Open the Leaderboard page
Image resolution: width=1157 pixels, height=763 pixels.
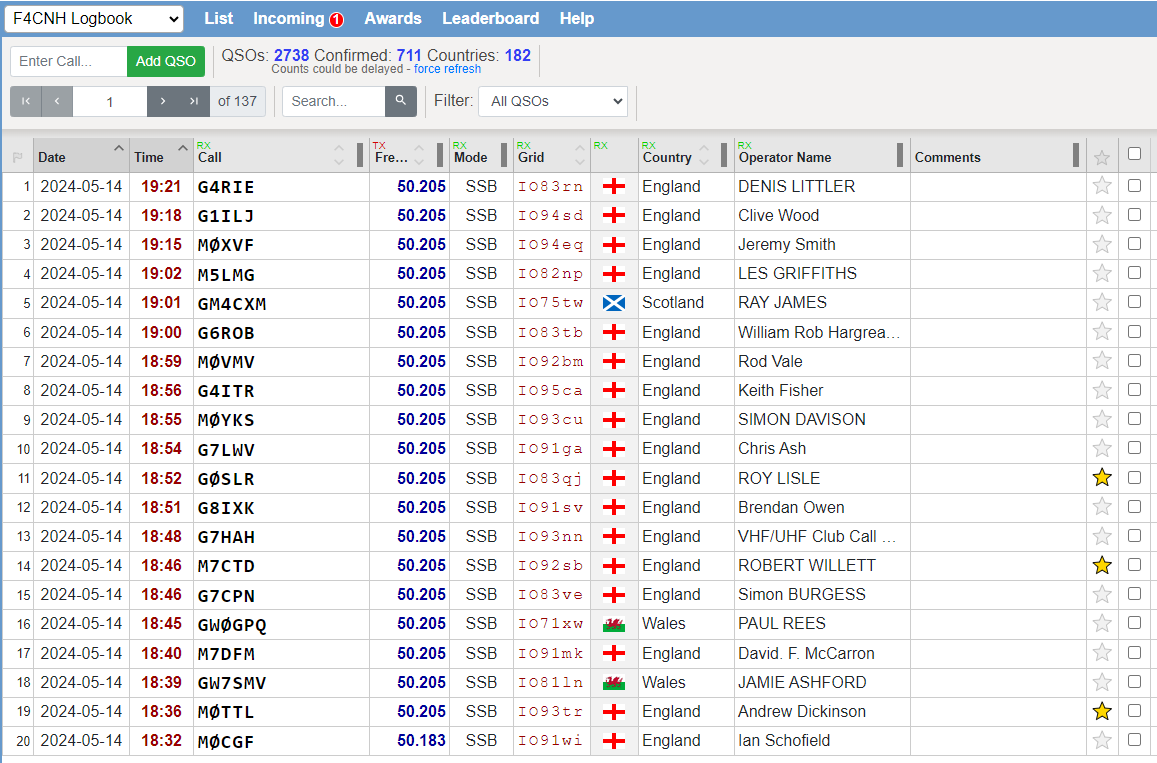pos(491,18)
